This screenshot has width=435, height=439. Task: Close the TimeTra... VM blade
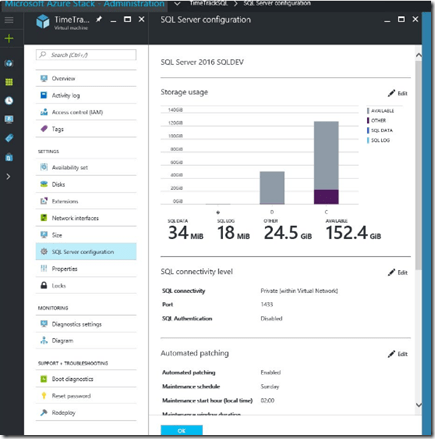coord(142,19)
